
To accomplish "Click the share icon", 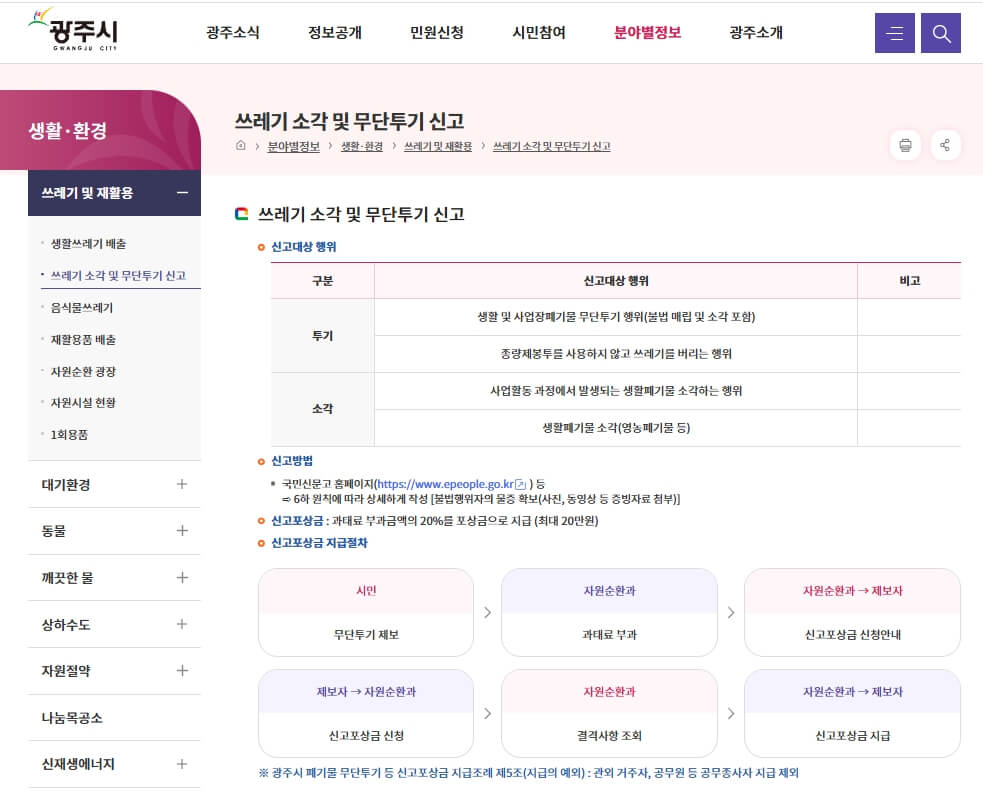I will [945, 145].
